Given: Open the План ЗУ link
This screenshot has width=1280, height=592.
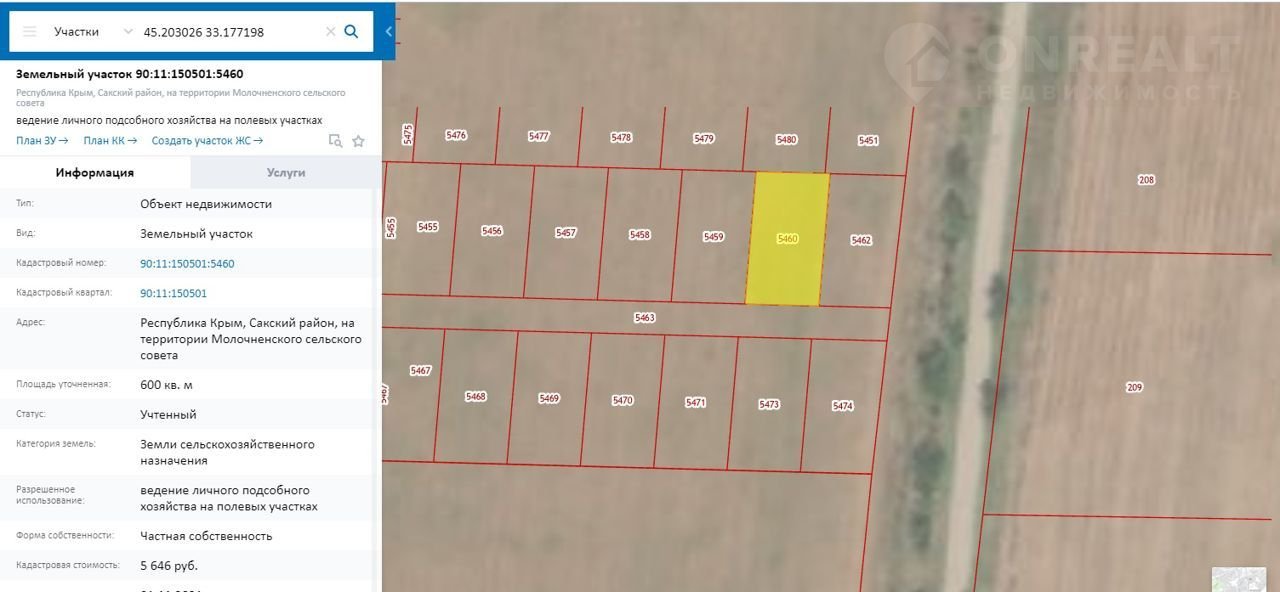Looking at the screenshot, I should coord(42,141).
